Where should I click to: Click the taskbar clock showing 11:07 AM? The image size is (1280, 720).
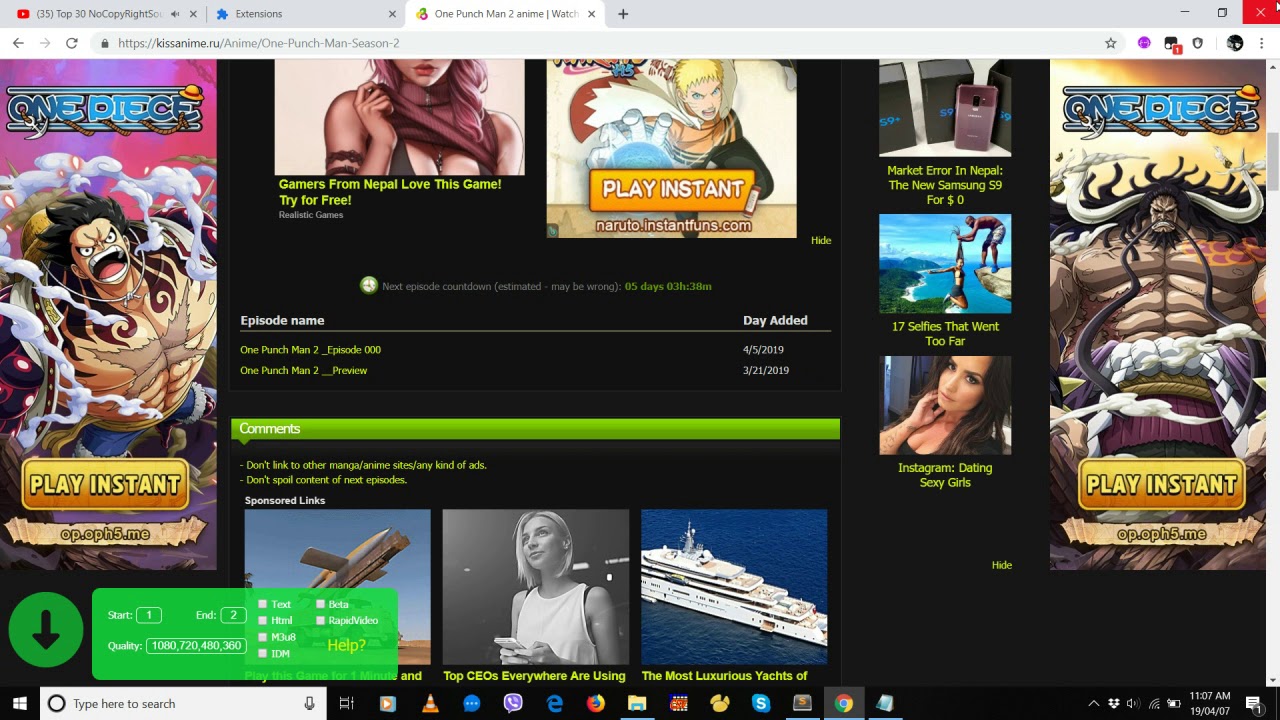coord(1209,703)
